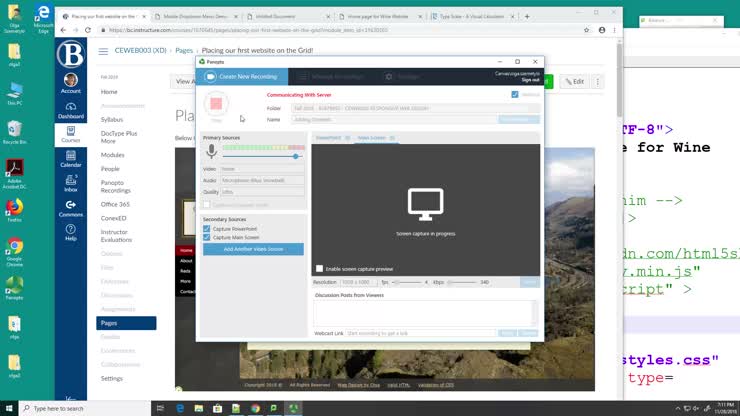Enable screen capture preview checkbox
The image size is (740, 416).
(320, 269)
